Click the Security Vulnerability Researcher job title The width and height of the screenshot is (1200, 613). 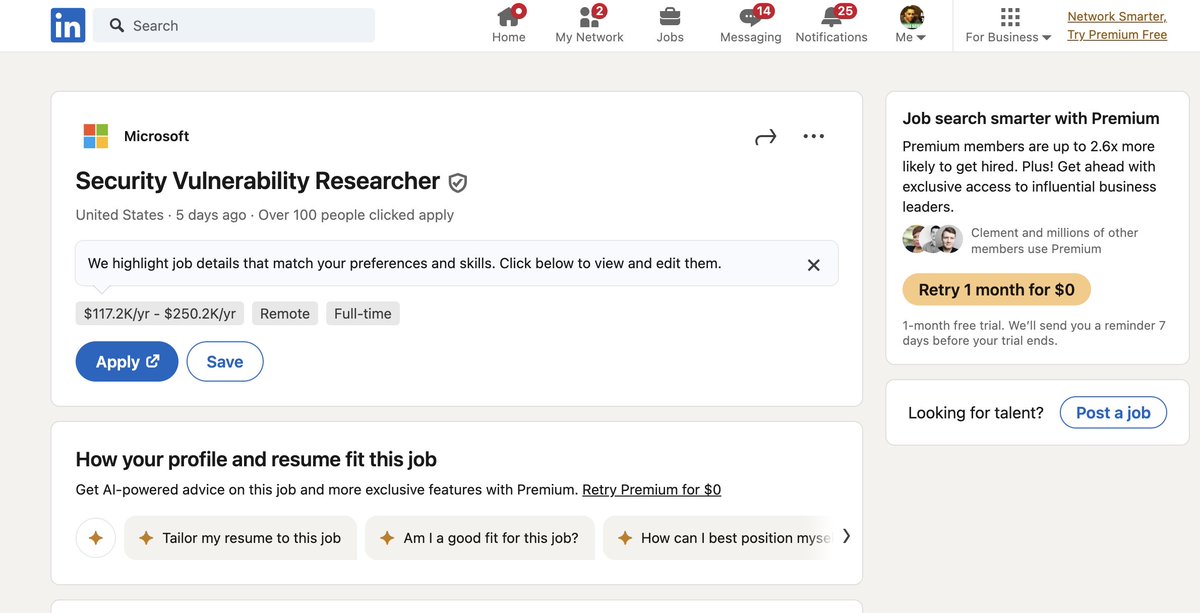258,181
